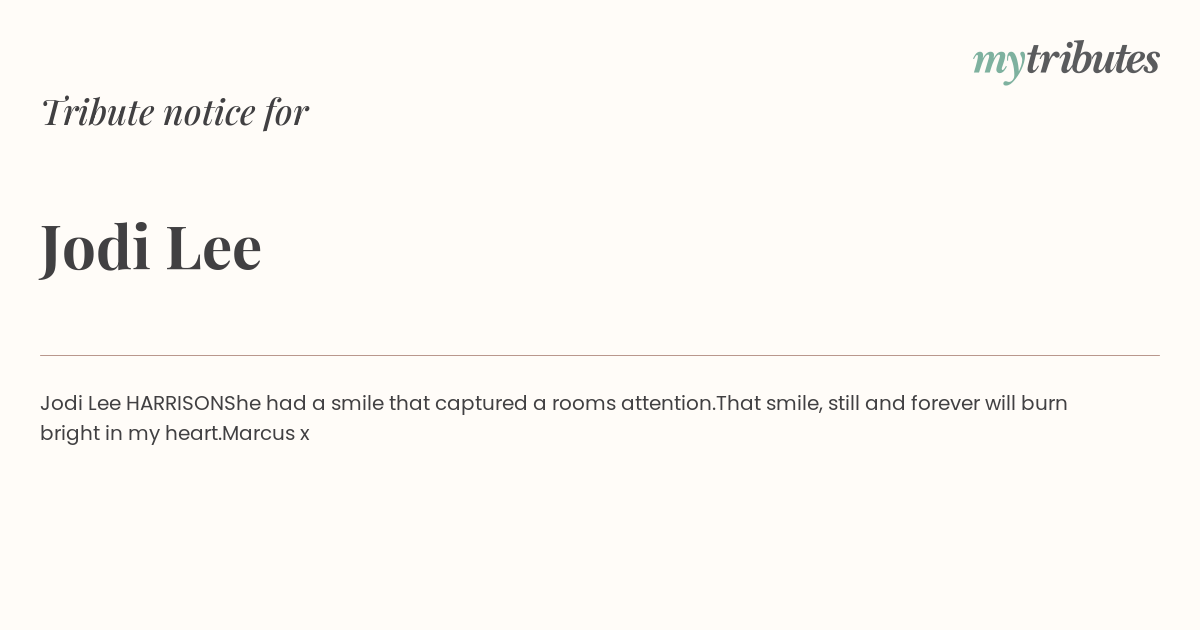Select the "Tribute notice for" heading

click(174, 112)
